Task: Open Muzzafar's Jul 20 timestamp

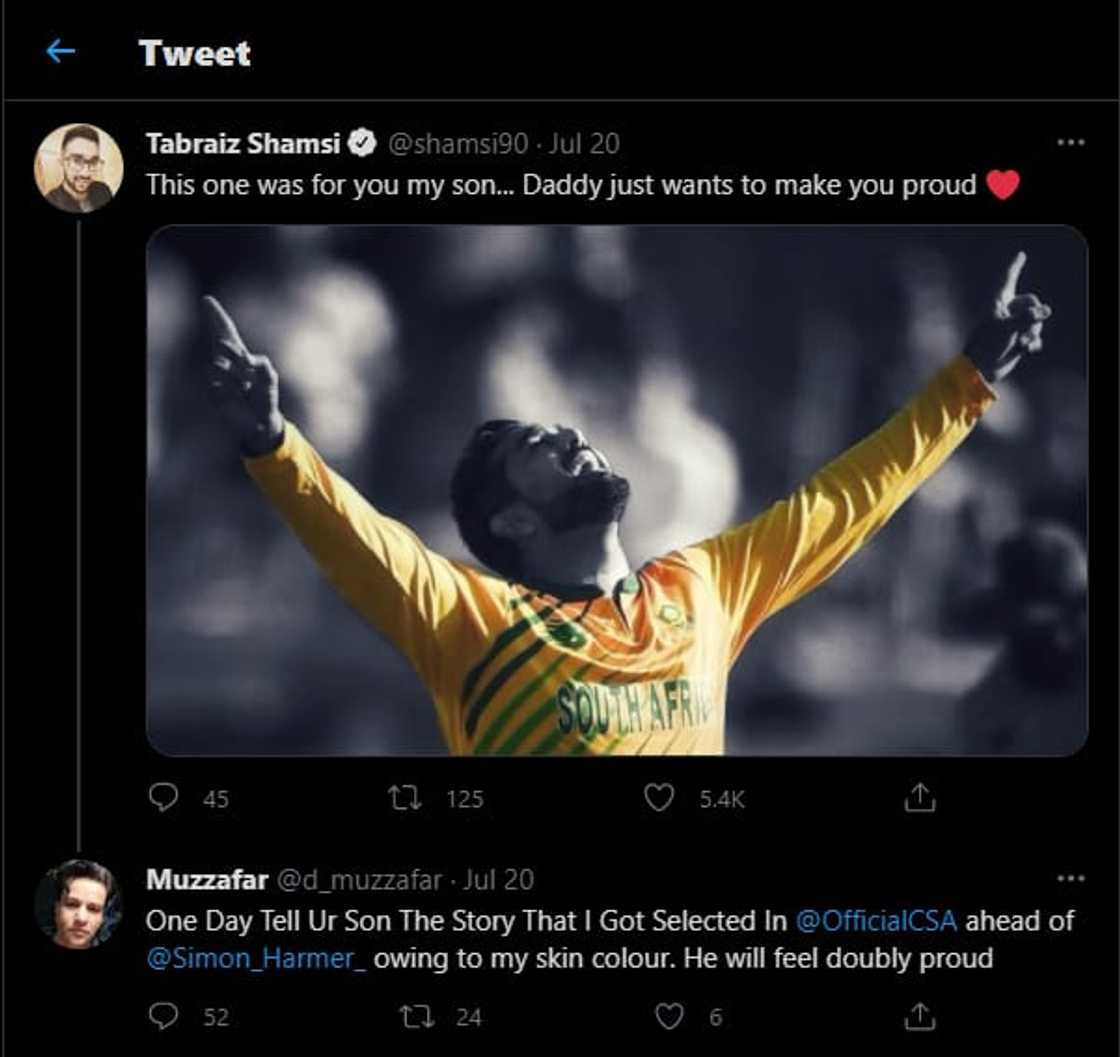Action: [x=500, y=880]
